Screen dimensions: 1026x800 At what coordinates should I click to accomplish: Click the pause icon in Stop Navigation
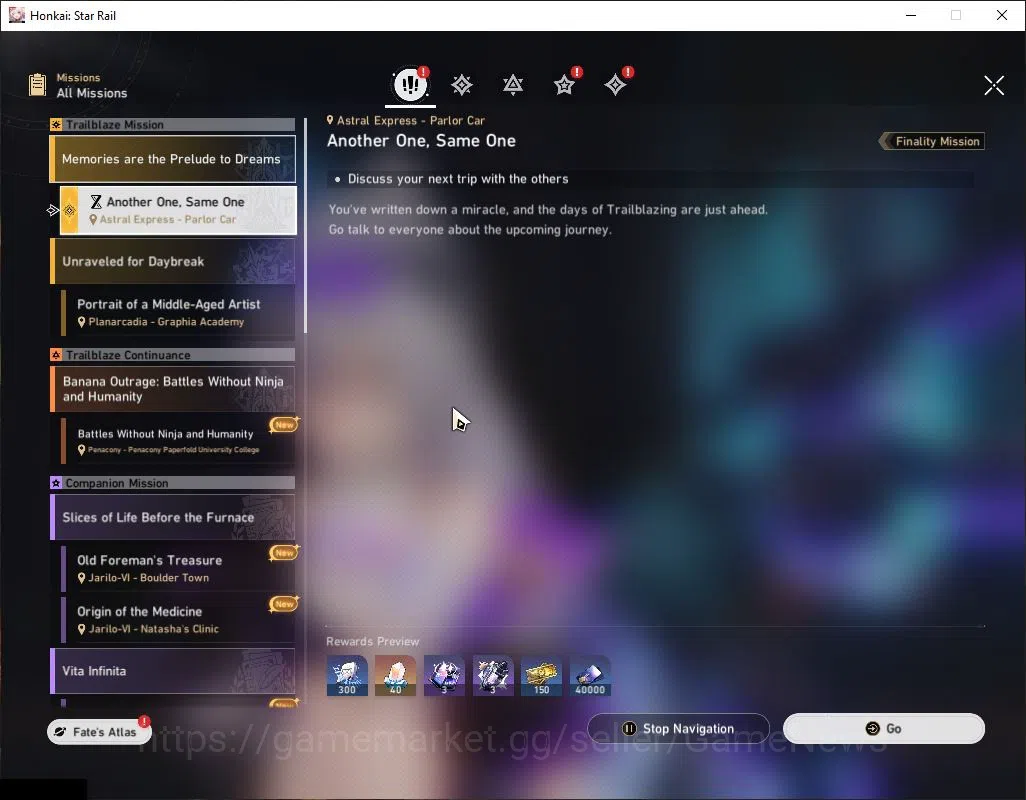629,728
